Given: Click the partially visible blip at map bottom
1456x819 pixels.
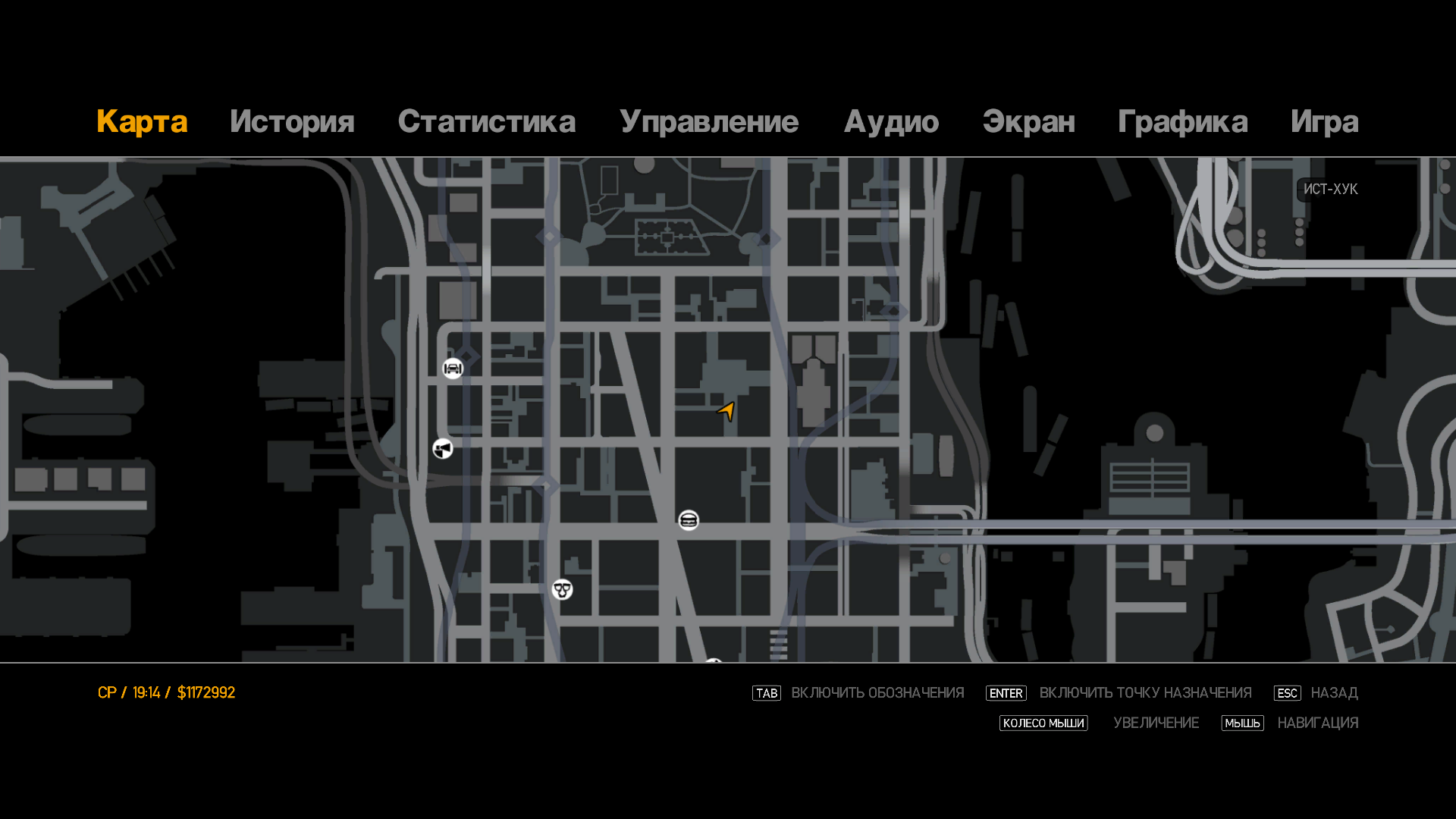Looking at the screenshot, I should click(713, 662).
